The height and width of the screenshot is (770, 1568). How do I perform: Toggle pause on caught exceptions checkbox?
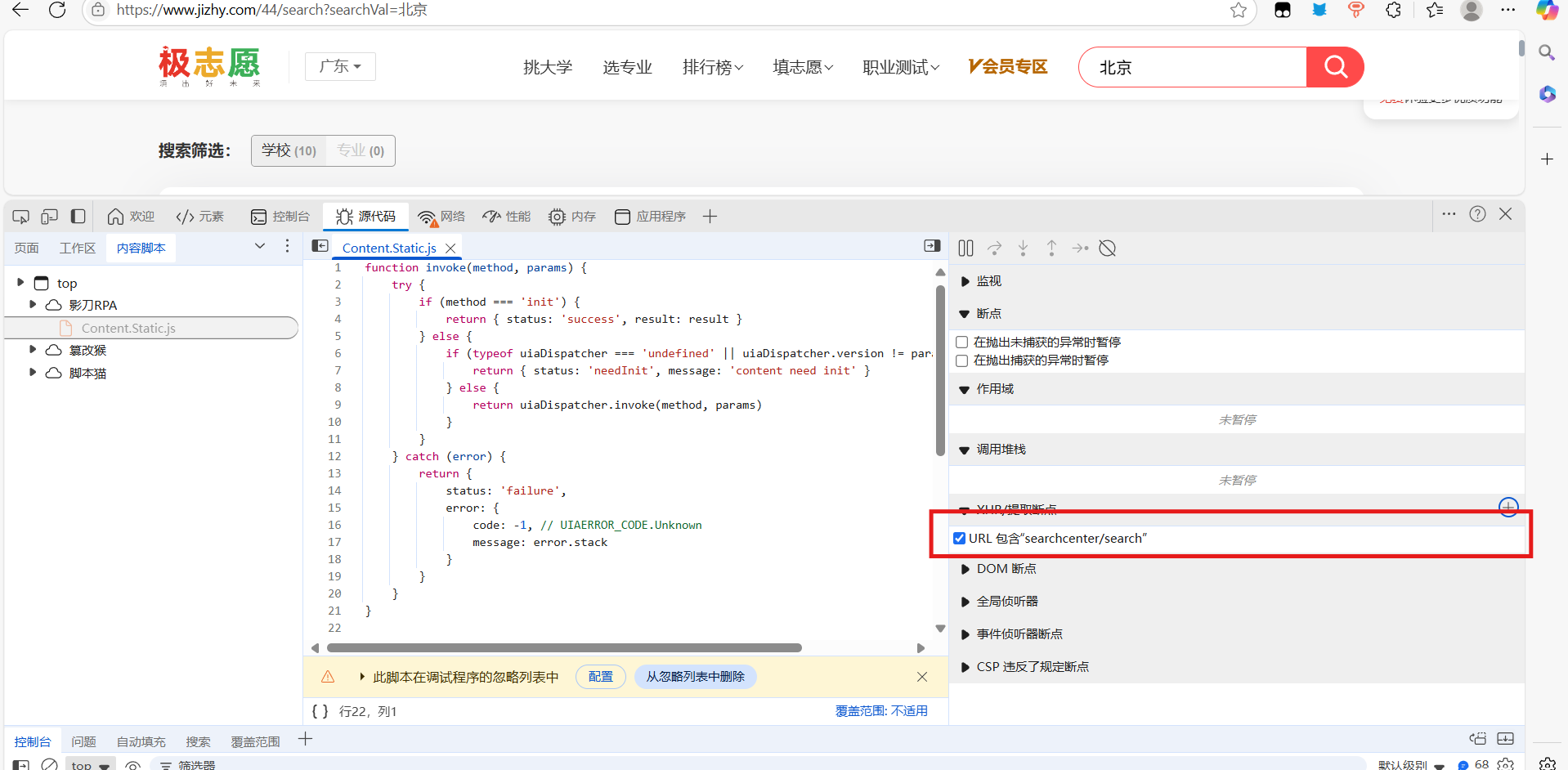[962, 360]
